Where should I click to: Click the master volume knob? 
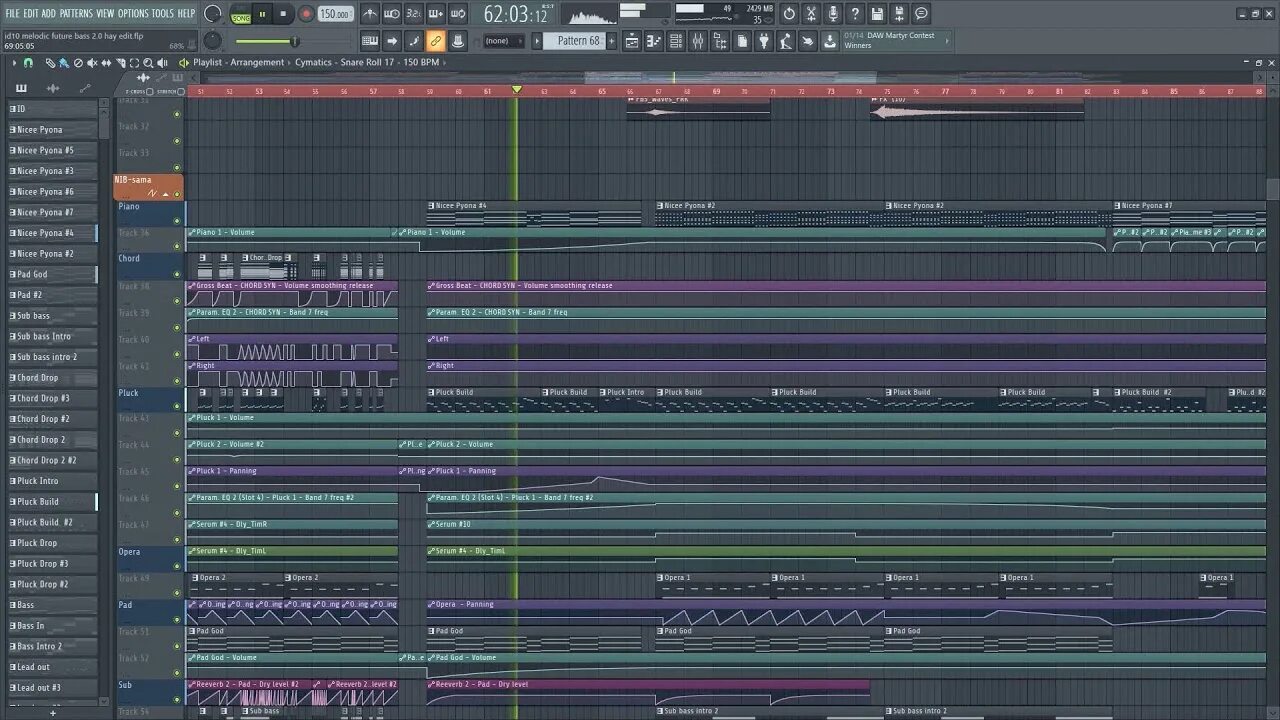[213, 14]
